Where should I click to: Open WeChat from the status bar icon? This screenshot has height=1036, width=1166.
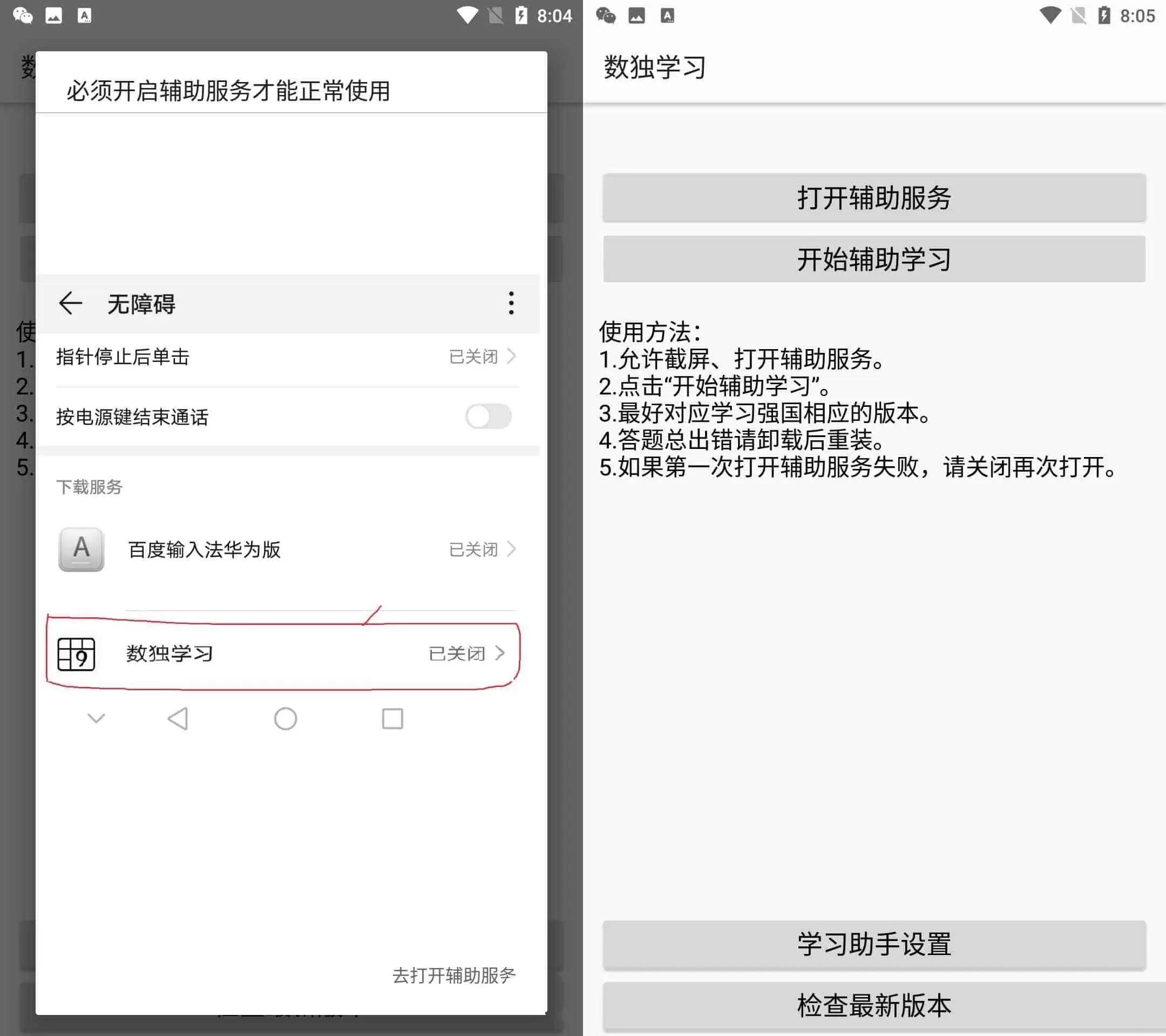point(24,16)
